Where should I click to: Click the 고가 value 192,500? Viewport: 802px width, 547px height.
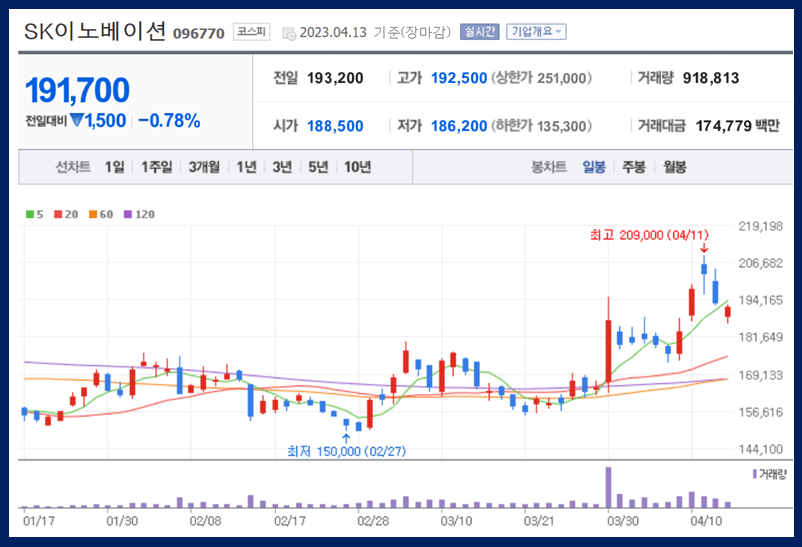459,78
